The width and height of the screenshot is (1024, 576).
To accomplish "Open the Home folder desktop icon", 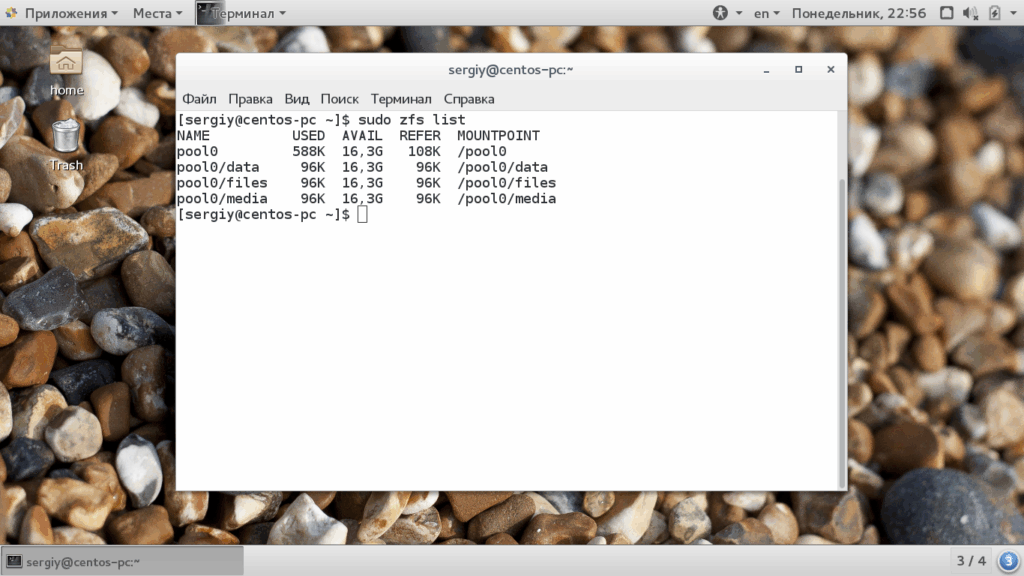I will point(66,72).
